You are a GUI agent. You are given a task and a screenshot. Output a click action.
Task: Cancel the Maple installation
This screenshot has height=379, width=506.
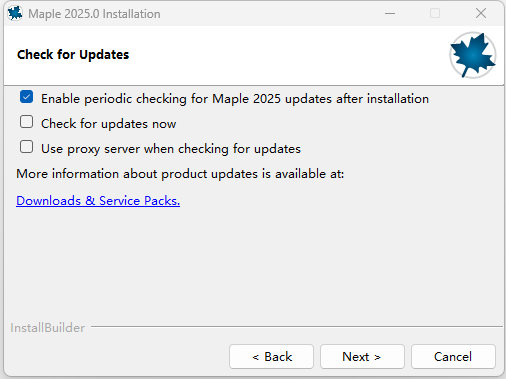(453, 357)
